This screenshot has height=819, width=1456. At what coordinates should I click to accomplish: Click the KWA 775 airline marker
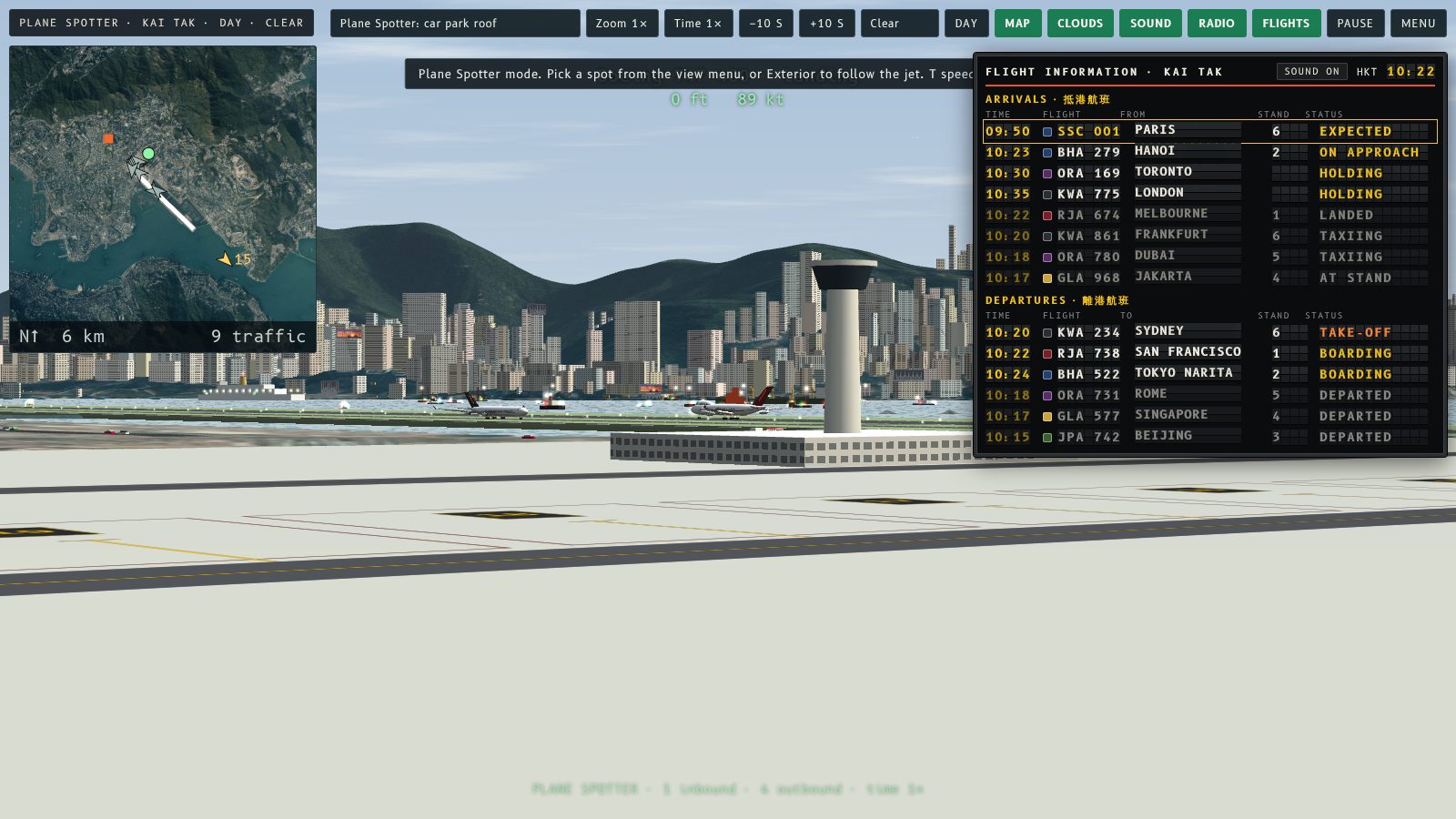click(x=1047, y=195)
